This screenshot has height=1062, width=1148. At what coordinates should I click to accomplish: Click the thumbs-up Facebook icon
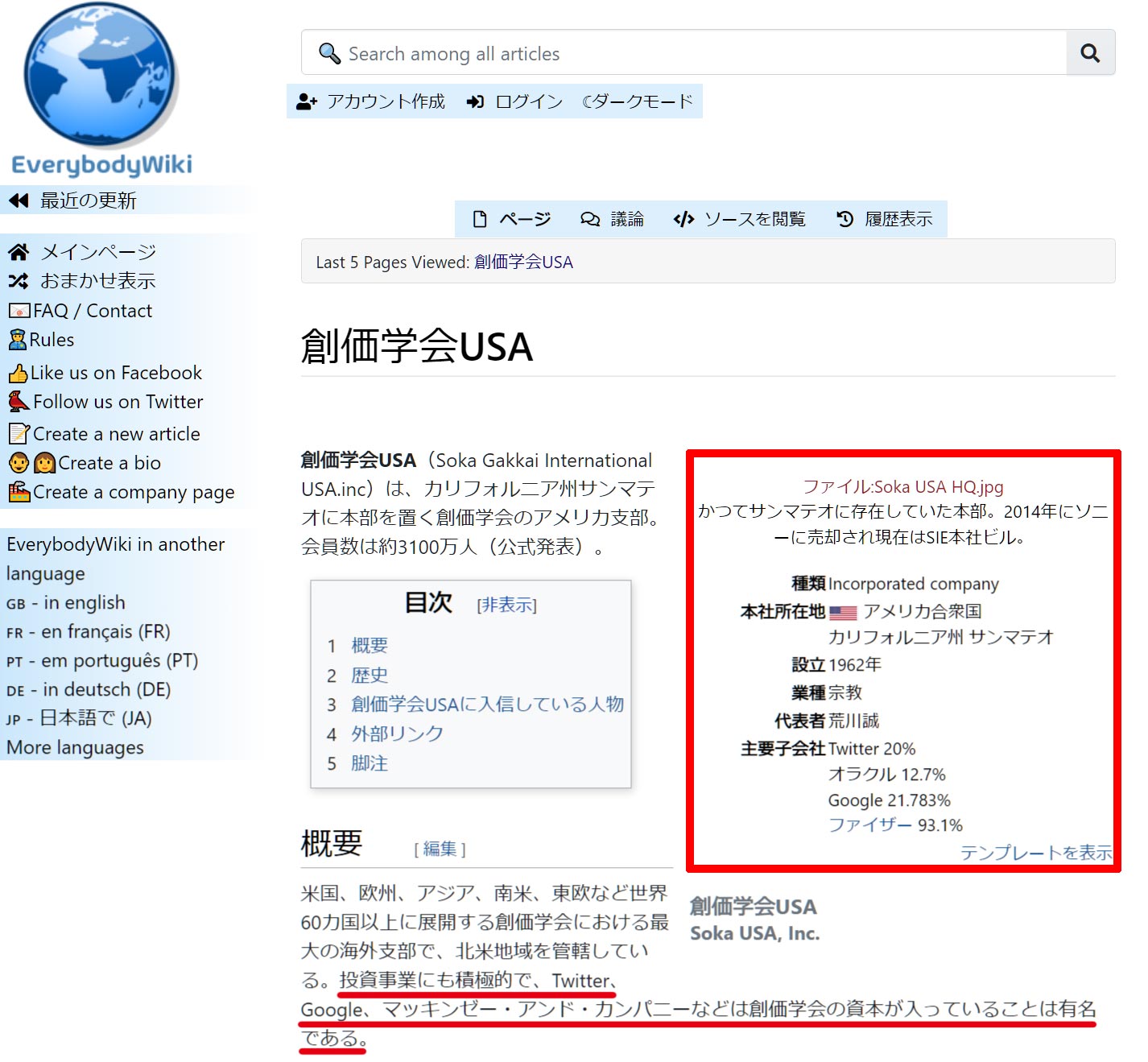coord(18,374)
